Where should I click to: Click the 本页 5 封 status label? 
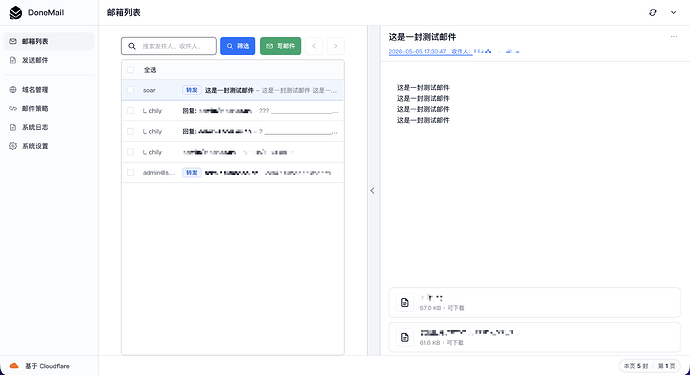click(636, 366)
